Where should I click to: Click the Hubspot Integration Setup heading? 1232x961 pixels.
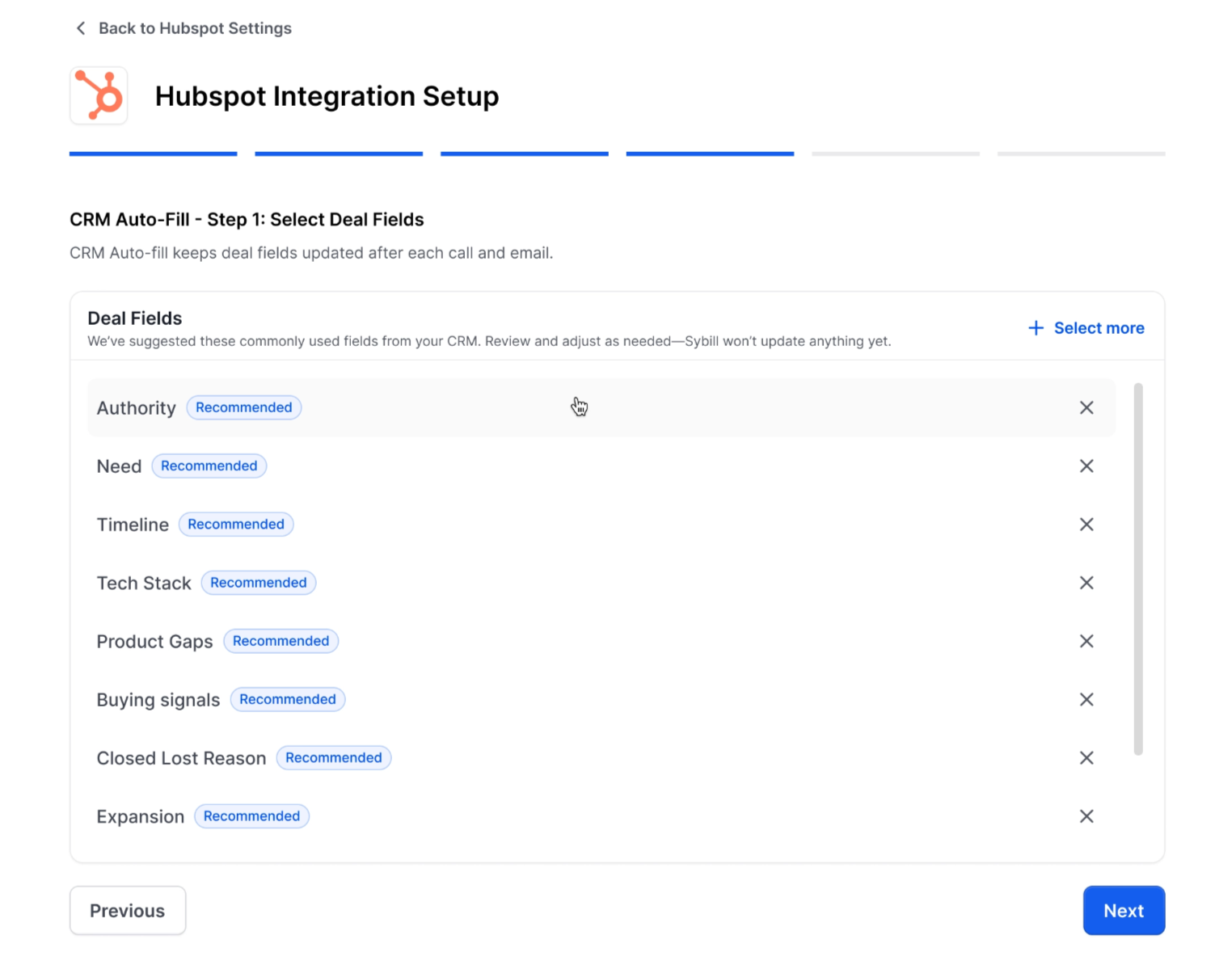327,96
